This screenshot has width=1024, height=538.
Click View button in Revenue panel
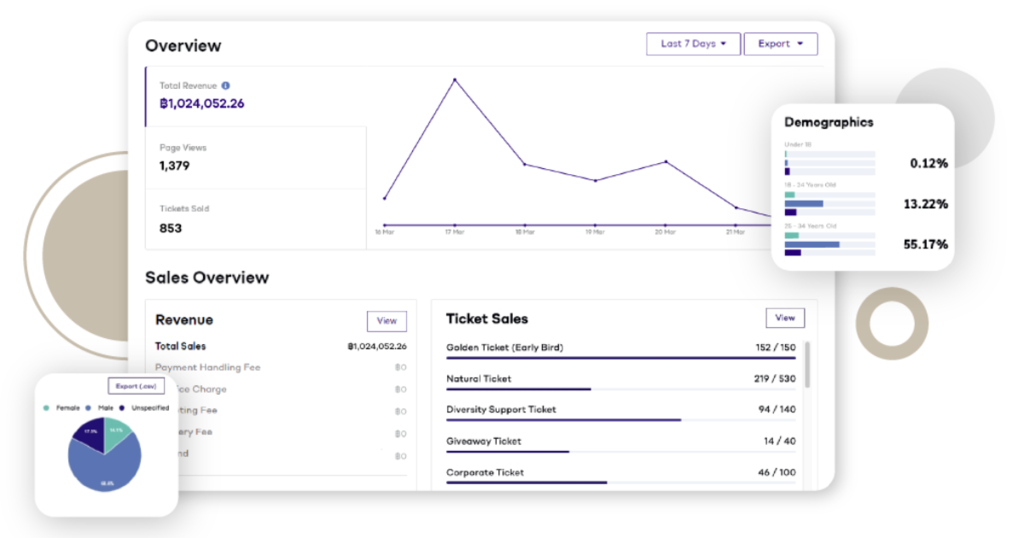(387, 321)
